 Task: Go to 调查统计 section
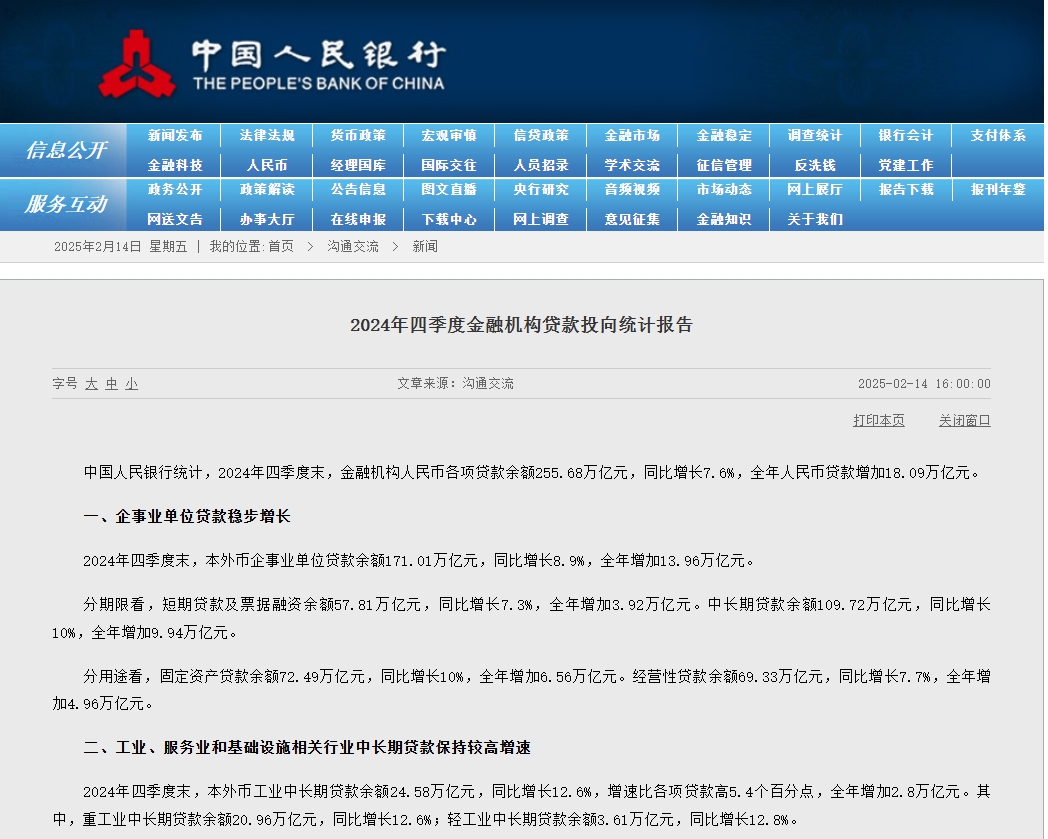click(x=815, y=136)
